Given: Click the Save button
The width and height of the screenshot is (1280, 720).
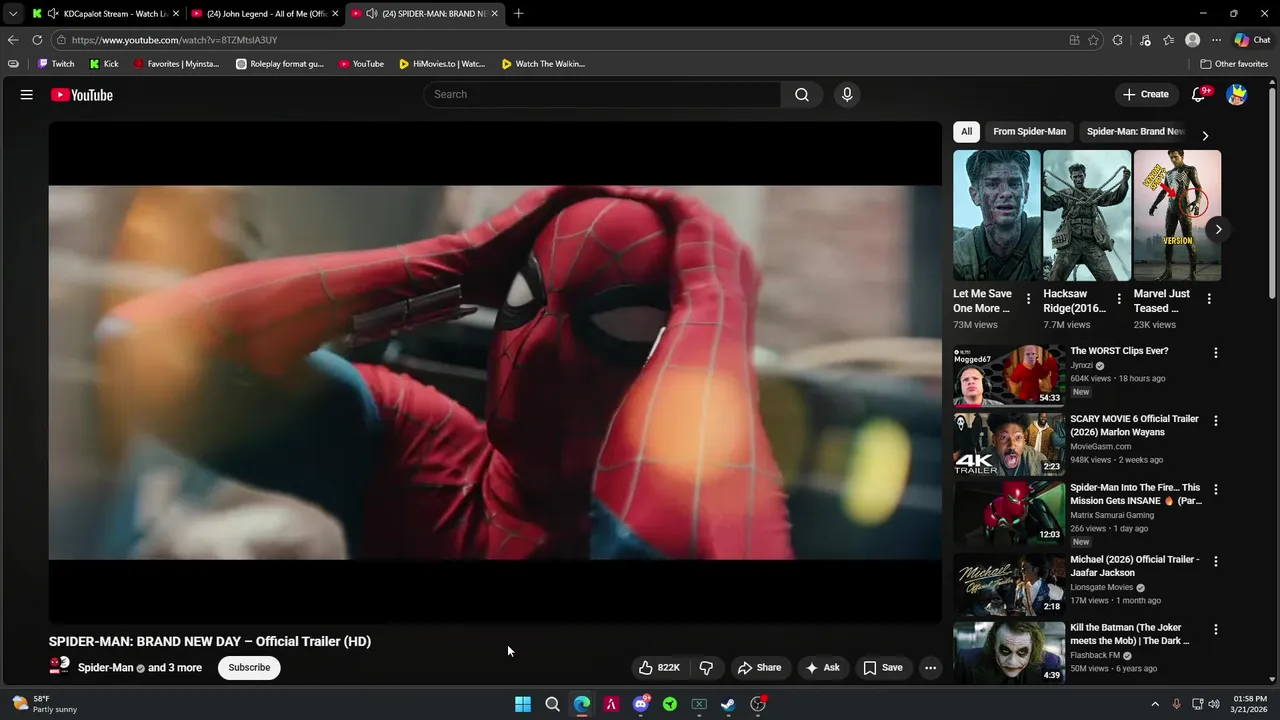Looking at the screenshot, I should [883, 668].
